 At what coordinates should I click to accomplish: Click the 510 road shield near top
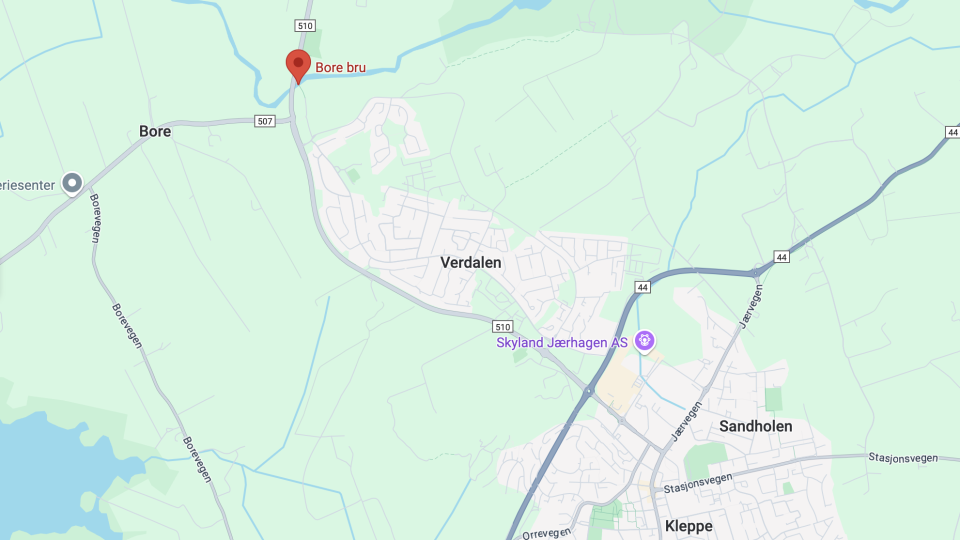305,26
